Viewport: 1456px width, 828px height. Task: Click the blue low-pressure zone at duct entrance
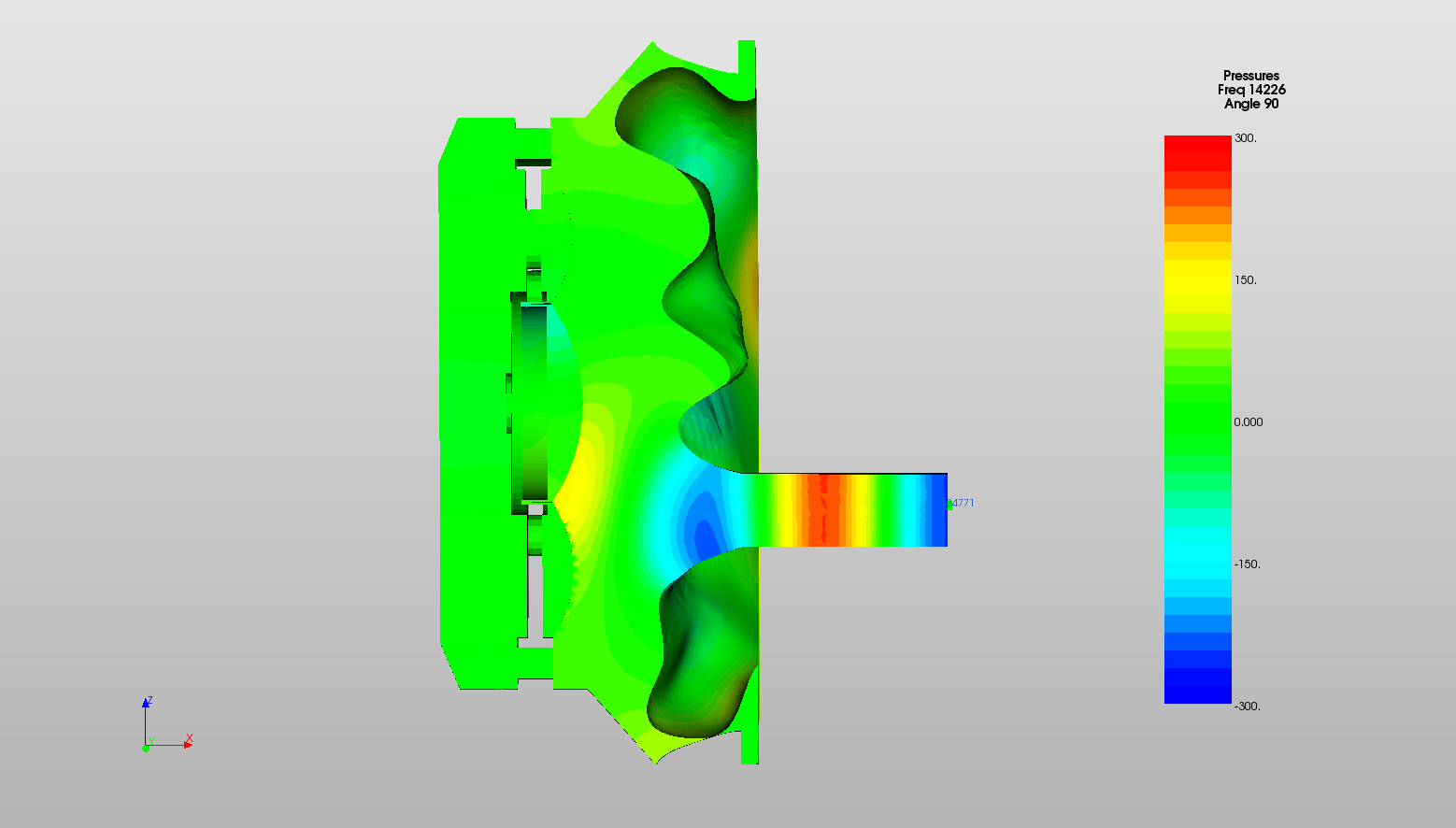(x=701, y=523)
